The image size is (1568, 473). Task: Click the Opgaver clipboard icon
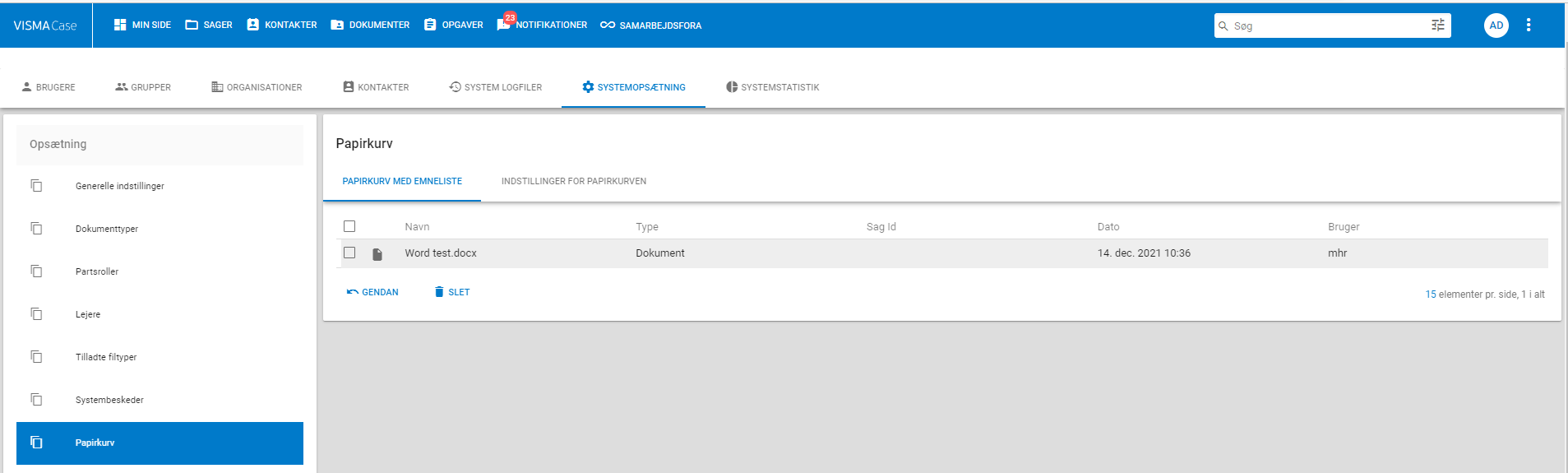click(x=430, y=25)
